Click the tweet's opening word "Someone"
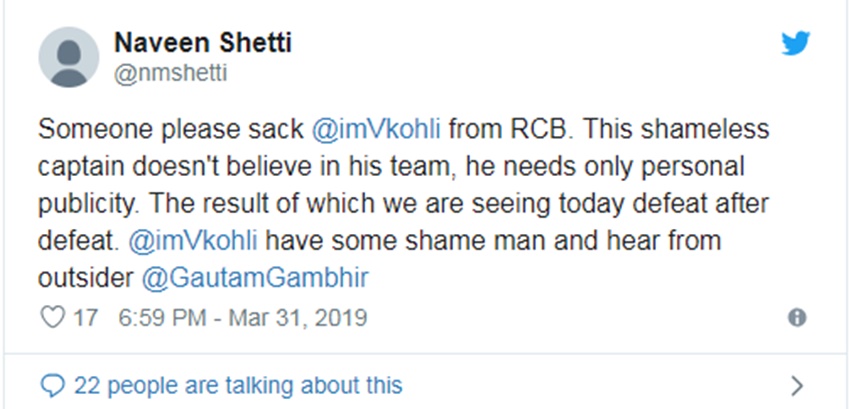 [88, 130]
